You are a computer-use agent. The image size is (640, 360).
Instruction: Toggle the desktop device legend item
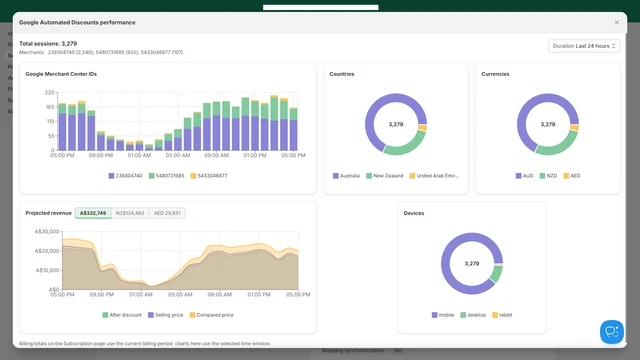[x=473, y=315]
